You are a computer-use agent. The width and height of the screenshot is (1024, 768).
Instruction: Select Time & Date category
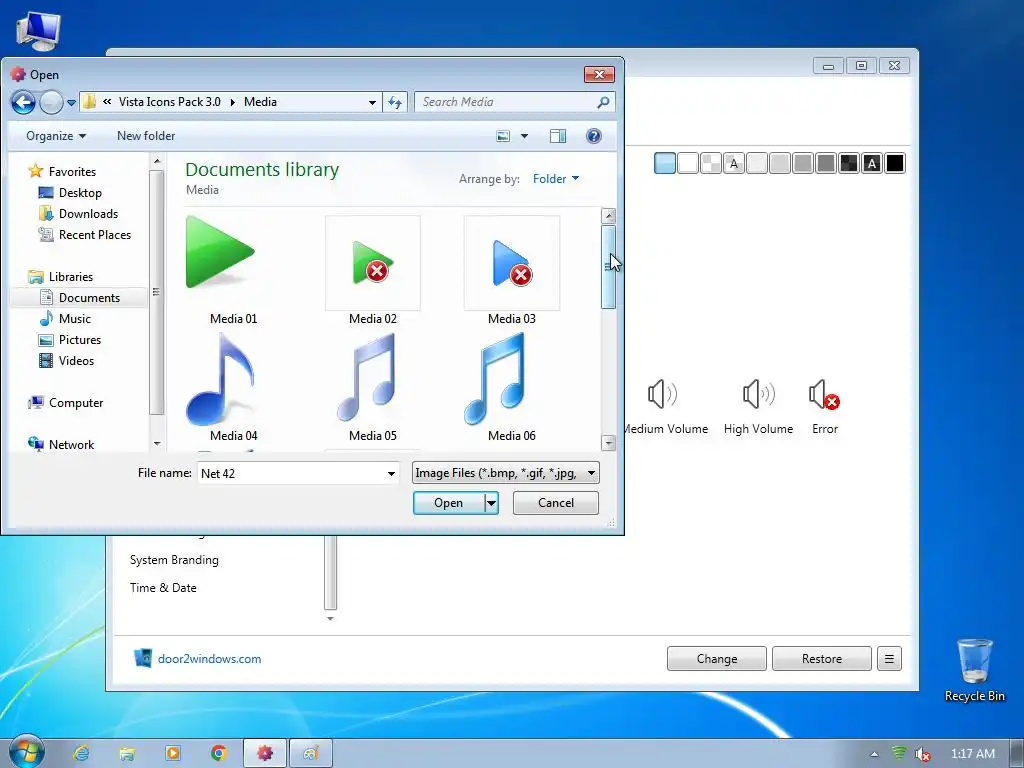point(163,588)
